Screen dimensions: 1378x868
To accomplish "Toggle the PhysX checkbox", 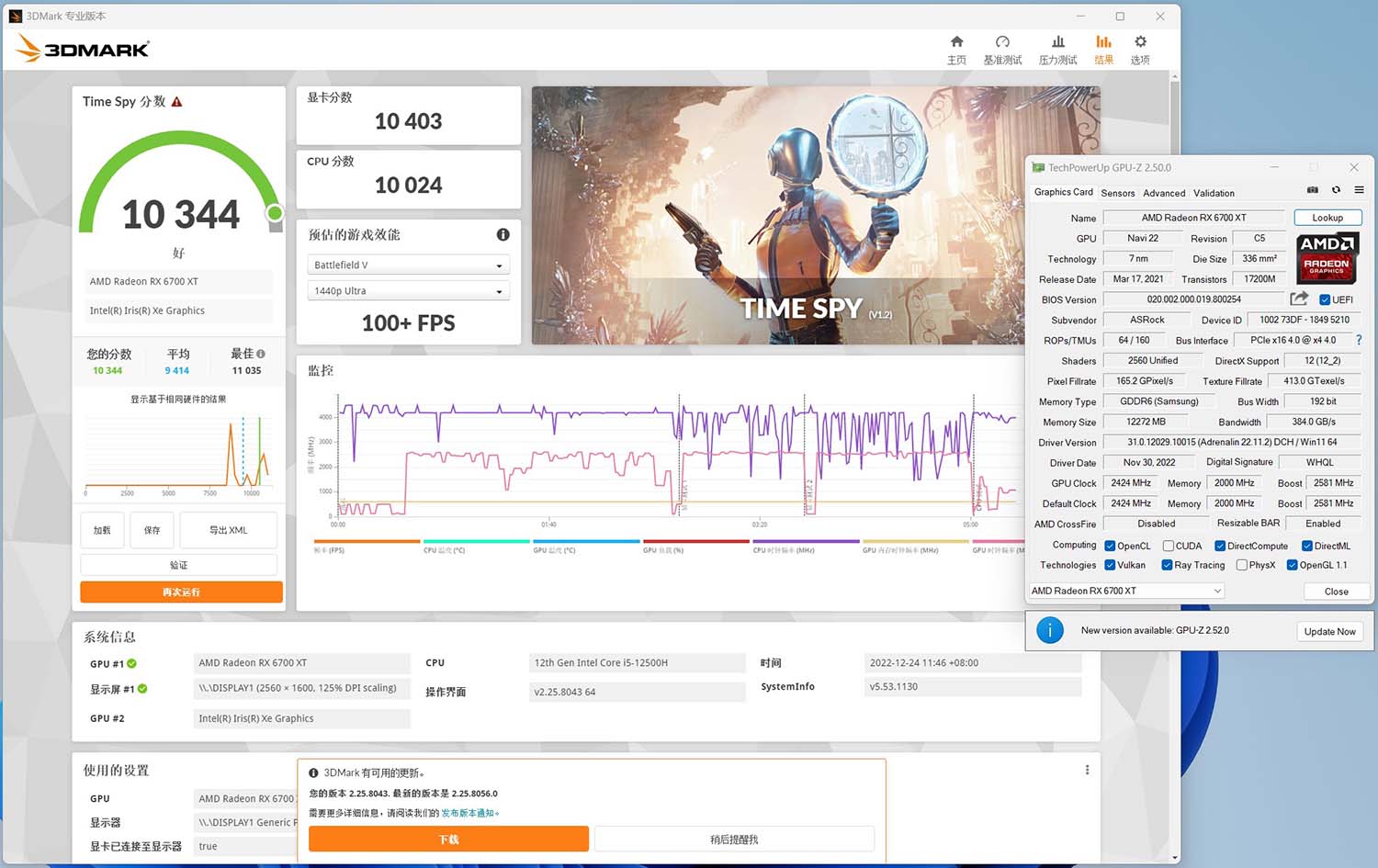I will [1242, 565].
